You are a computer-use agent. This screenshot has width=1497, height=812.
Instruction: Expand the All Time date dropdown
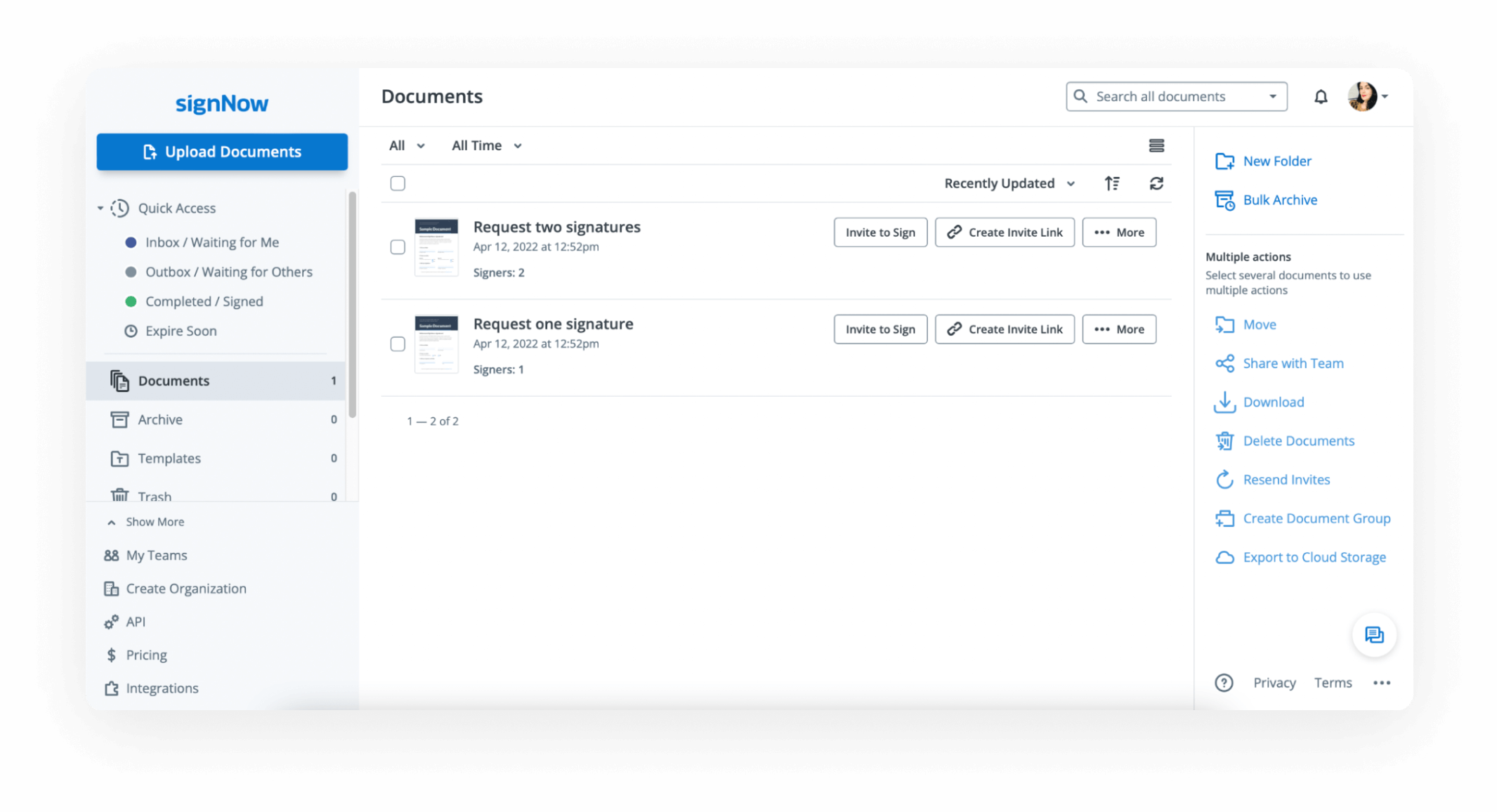point(486,145)
